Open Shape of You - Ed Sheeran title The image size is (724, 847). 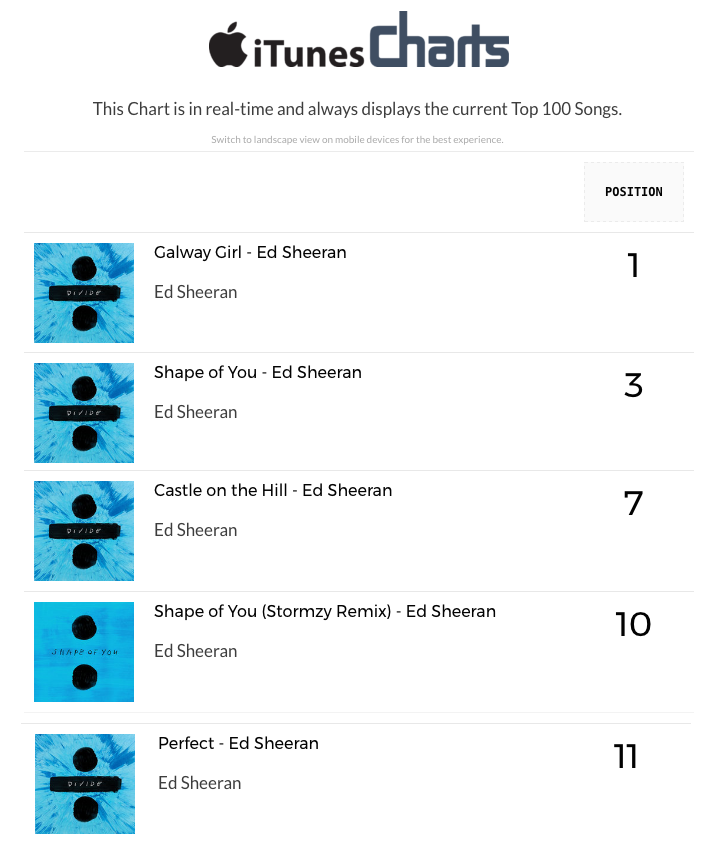(x=258, y=373)
